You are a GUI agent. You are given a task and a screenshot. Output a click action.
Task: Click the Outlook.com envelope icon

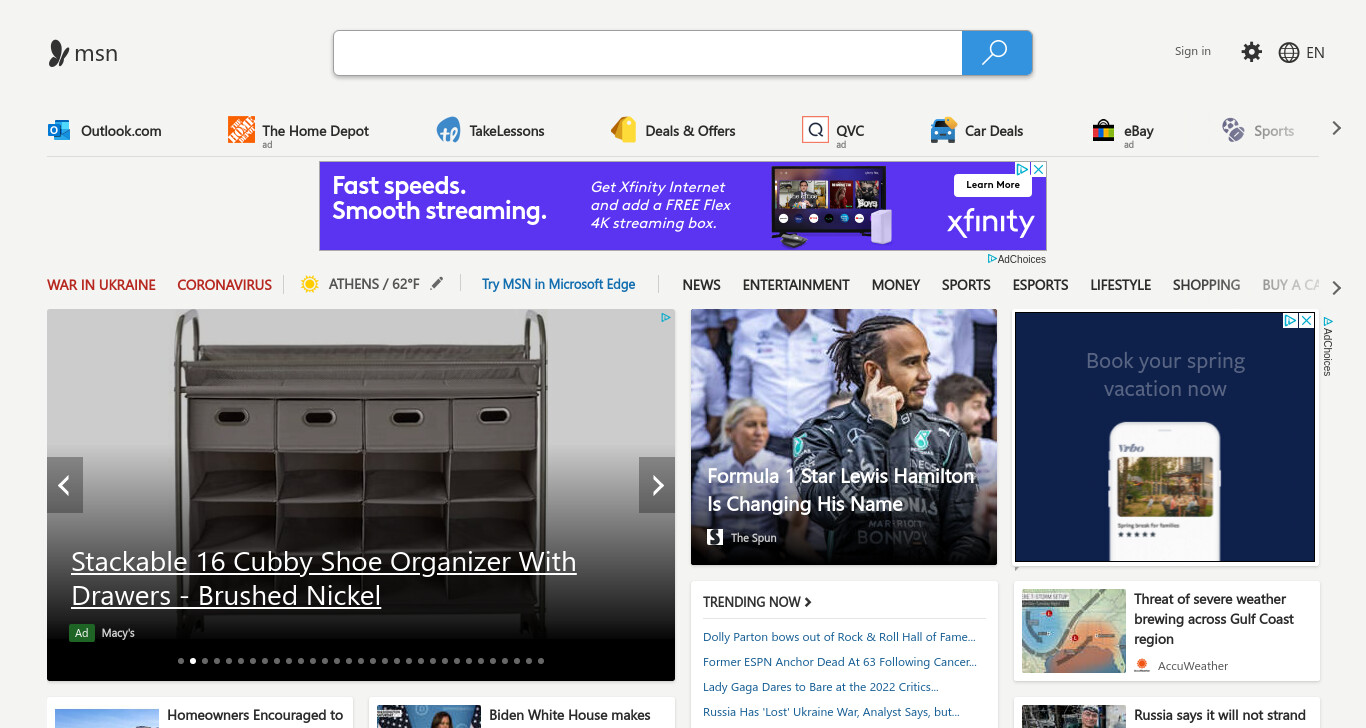click(59, 130)
